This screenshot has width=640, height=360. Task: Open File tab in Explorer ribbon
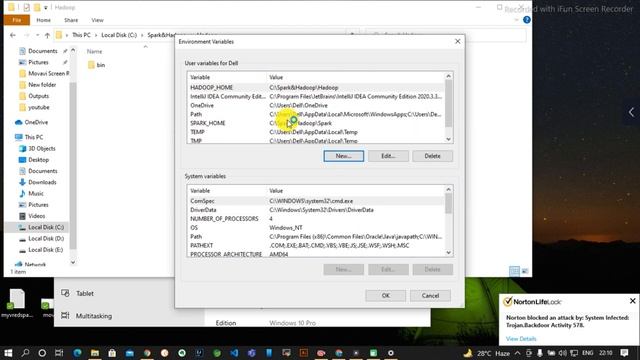coord(17,20)
